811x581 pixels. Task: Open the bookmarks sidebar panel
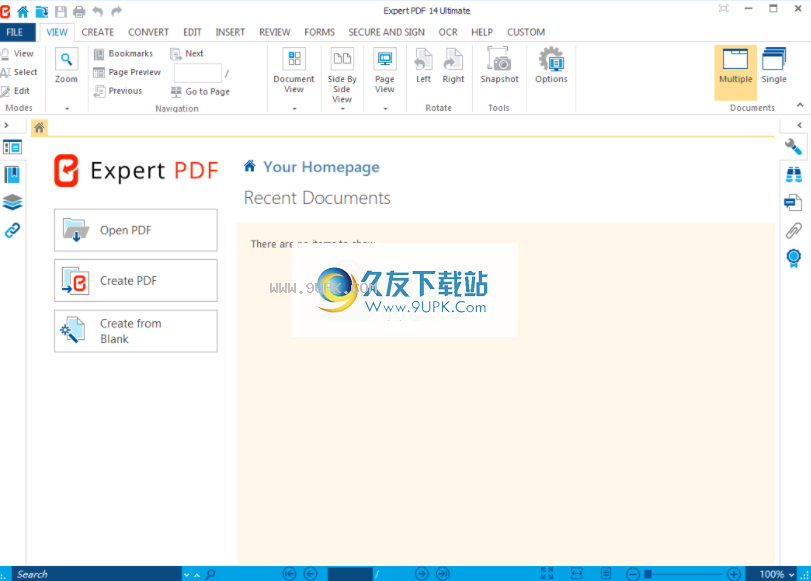coord(12,175)
